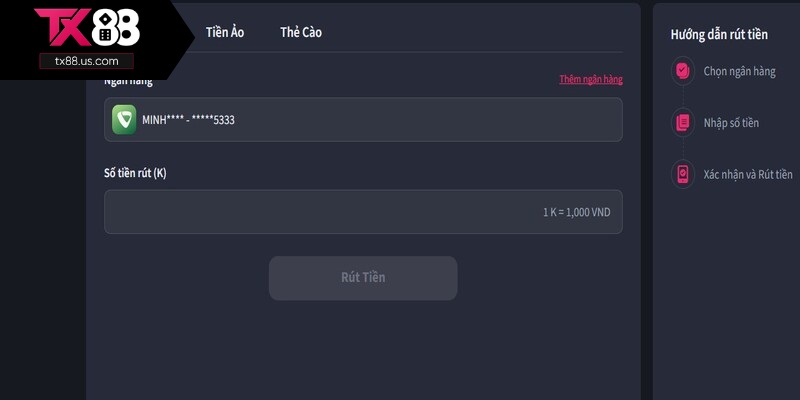Viewport: 800px width, 400px height.
Task: Click the TX88 logo
Action: 87,28
